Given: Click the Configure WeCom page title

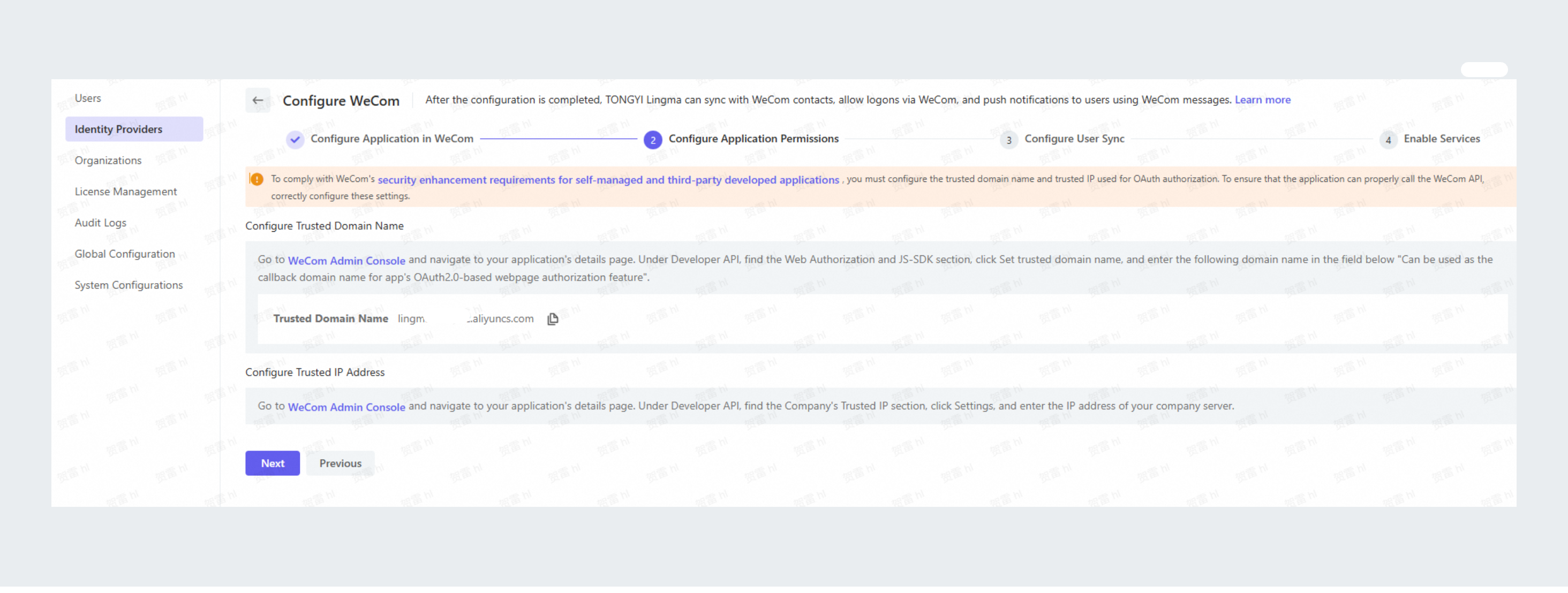Looking at the screenshot, I should tap(341, 101).
